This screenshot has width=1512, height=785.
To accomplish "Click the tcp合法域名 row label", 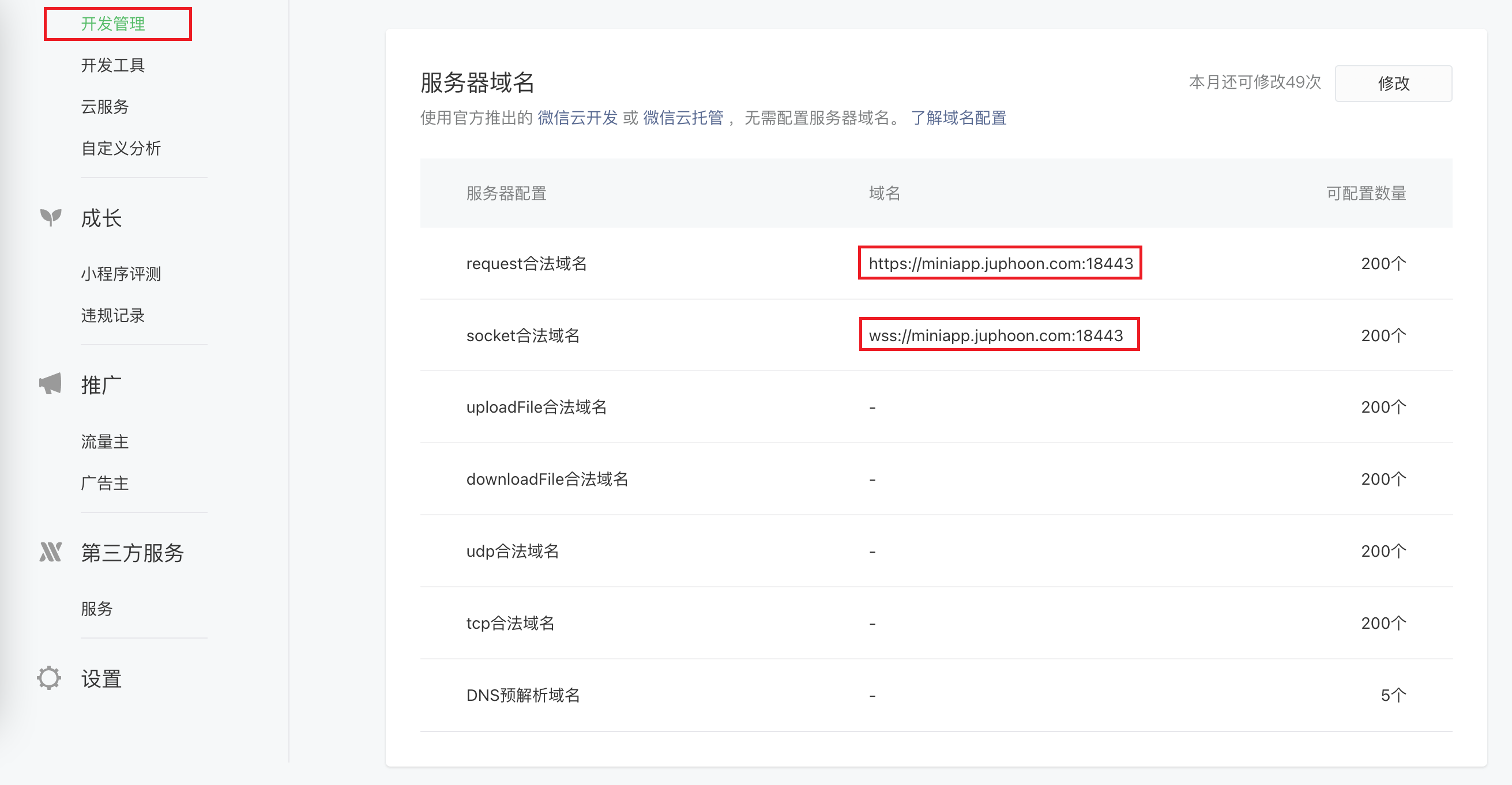I will 510,623.
